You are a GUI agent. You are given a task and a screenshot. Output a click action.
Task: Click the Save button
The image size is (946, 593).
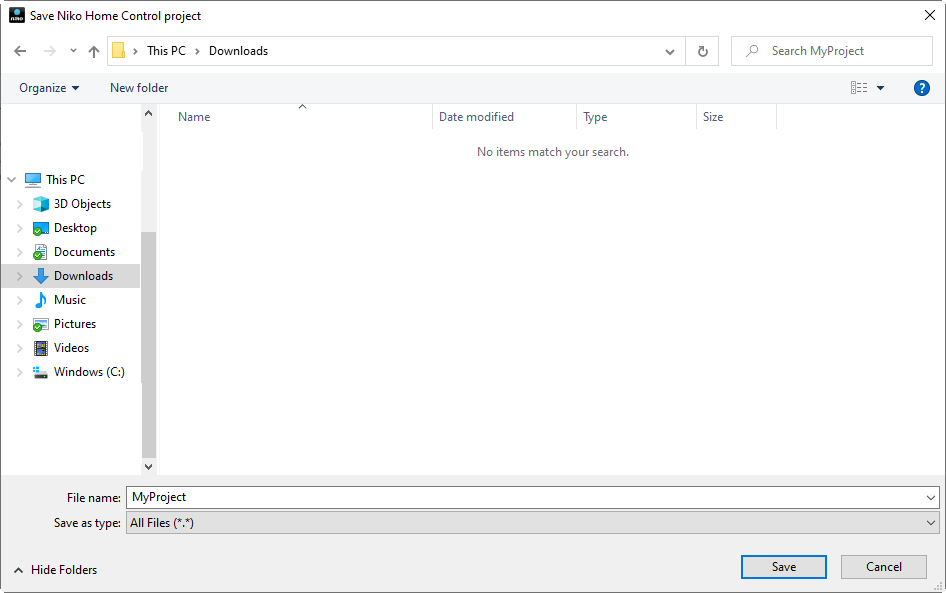tap(783, 567)
